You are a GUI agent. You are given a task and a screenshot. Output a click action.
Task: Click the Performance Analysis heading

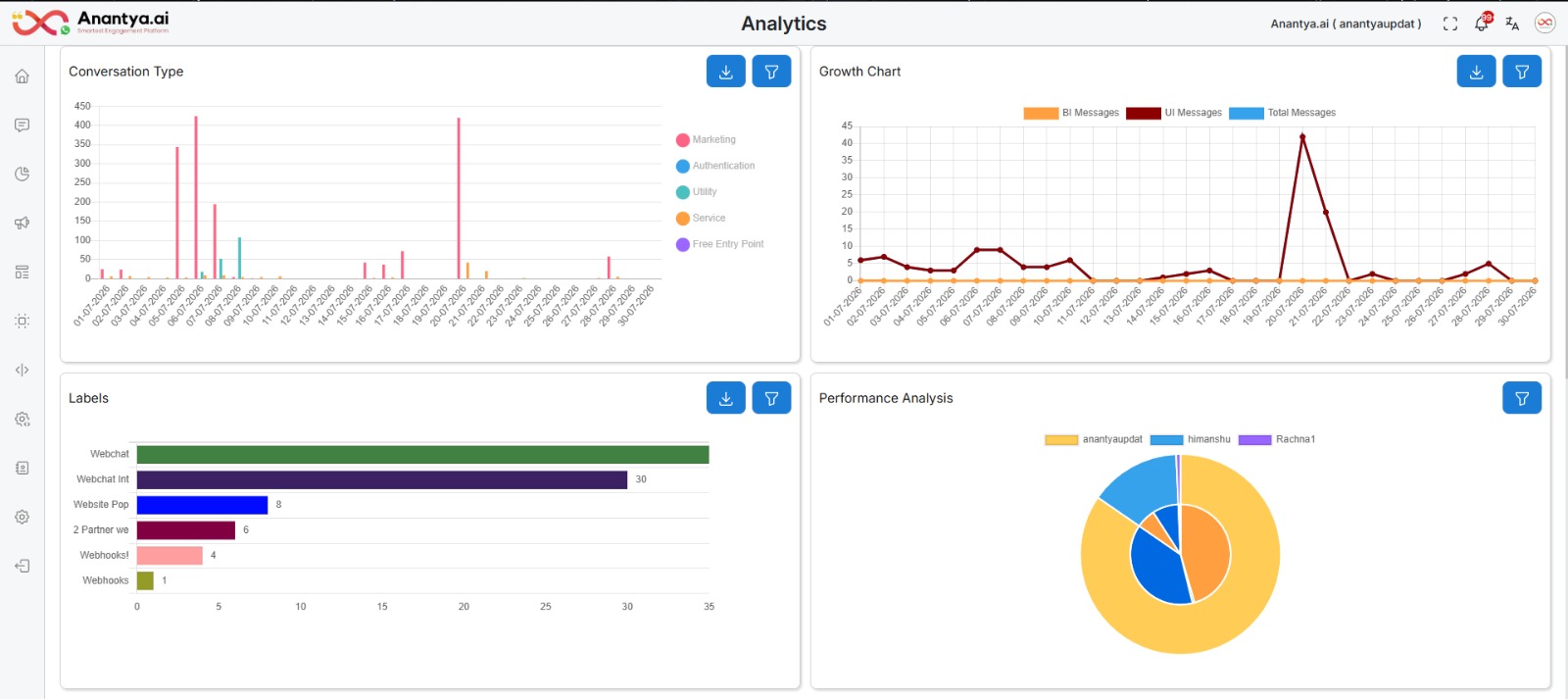(x=886, y=398)
